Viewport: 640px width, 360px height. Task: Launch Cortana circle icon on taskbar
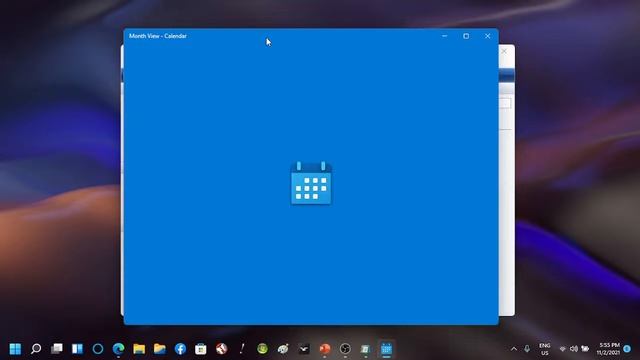click(98, 349)
